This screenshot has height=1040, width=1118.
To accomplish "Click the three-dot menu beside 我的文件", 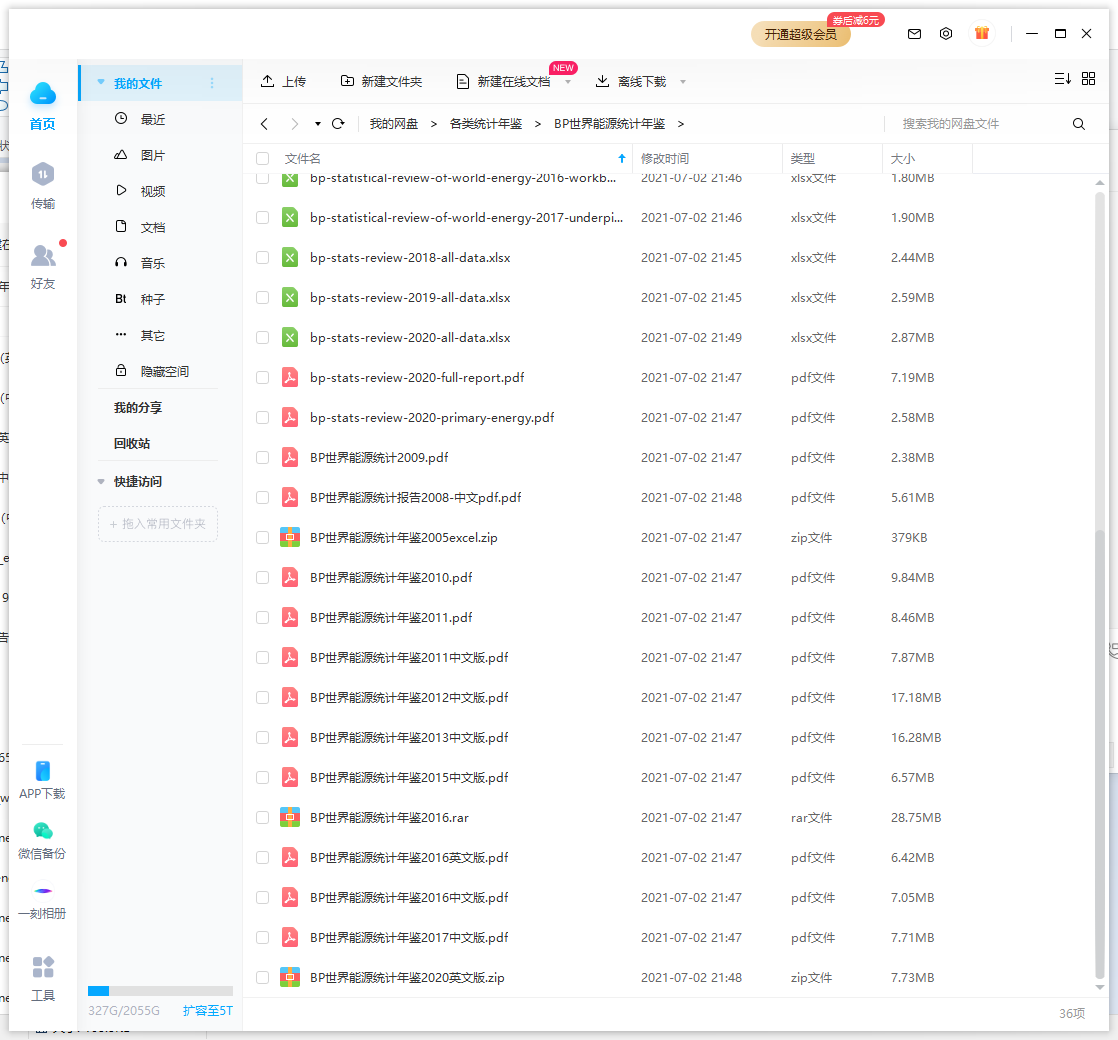I will pos(212,83).
